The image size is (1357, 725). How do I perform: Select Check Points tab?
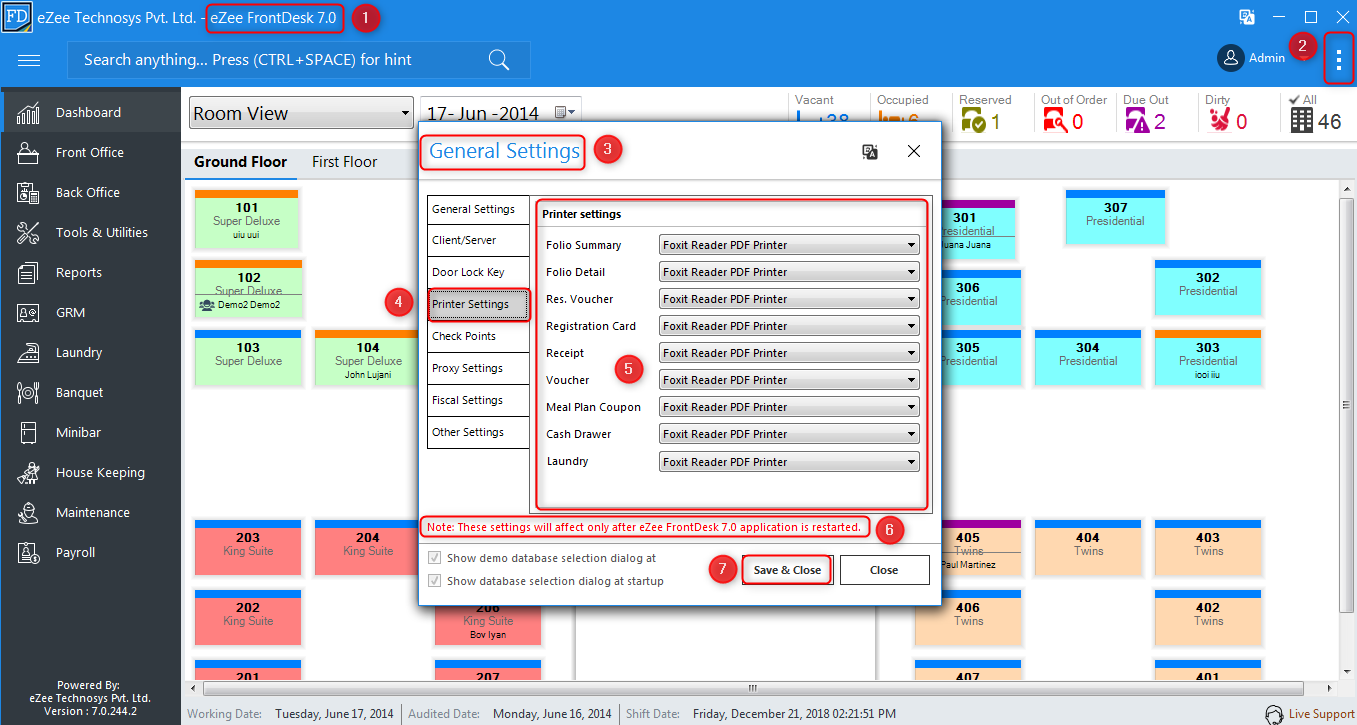[x=478, y=336]
